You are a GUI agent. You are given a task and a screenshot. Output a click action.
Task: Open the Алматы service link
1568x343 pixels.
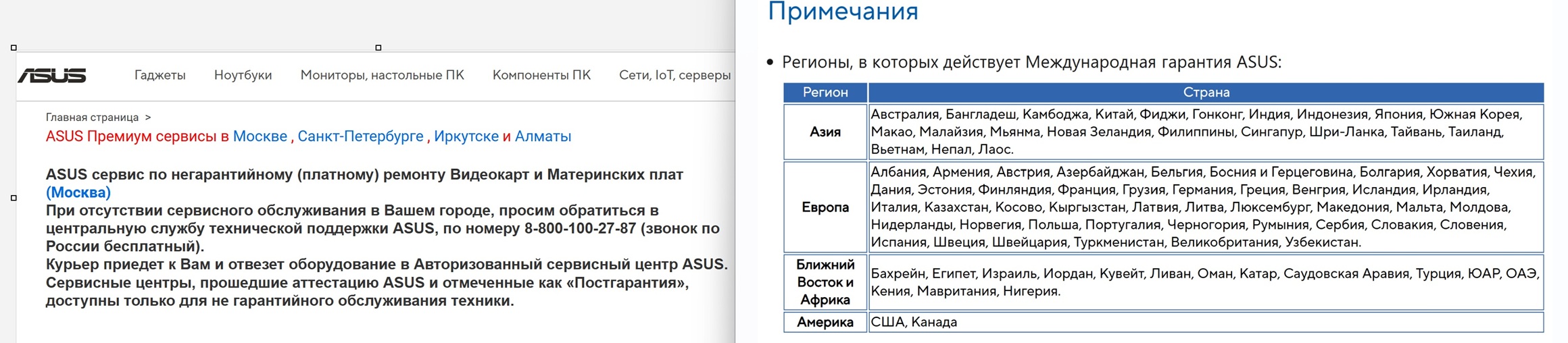click(543, 136)
